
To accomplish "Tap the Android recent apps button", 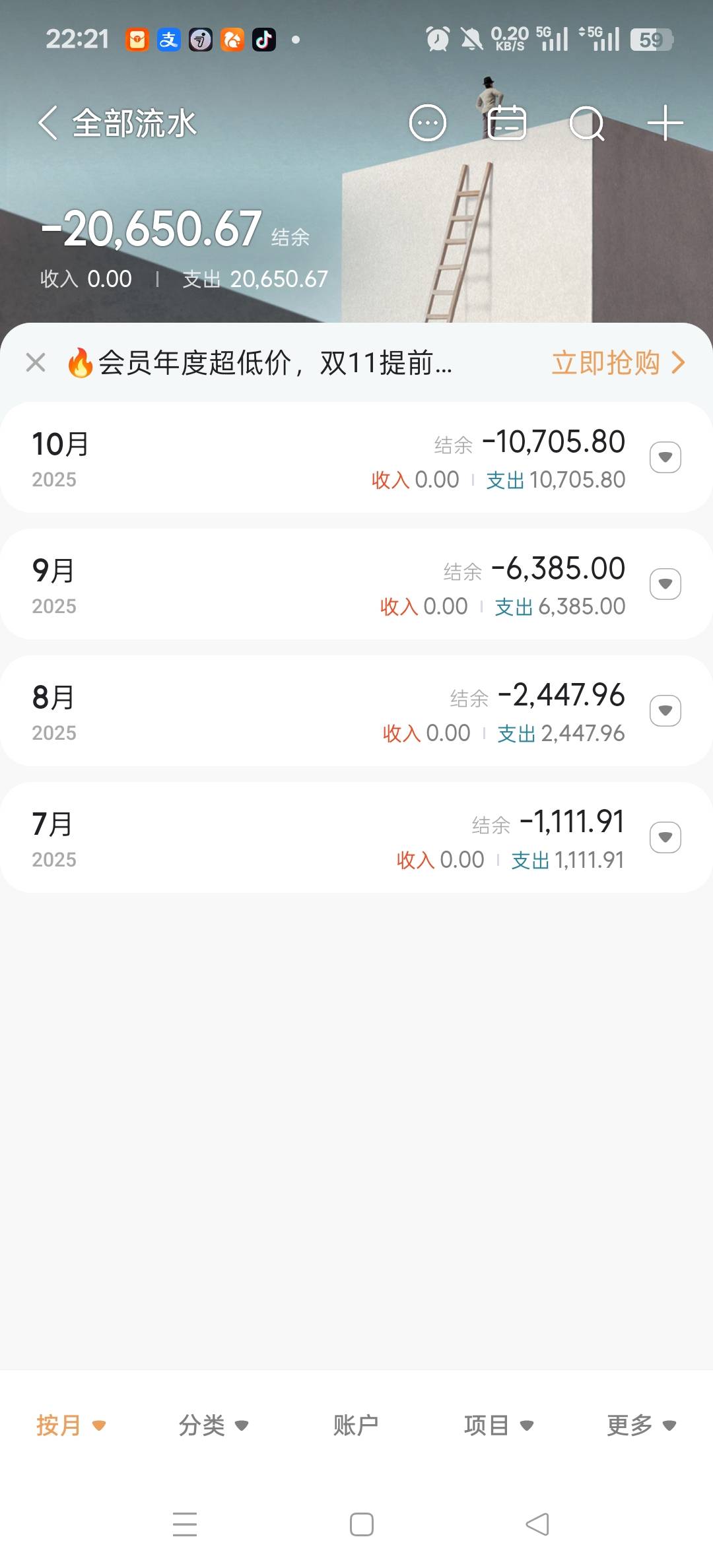I will 185,1524.
